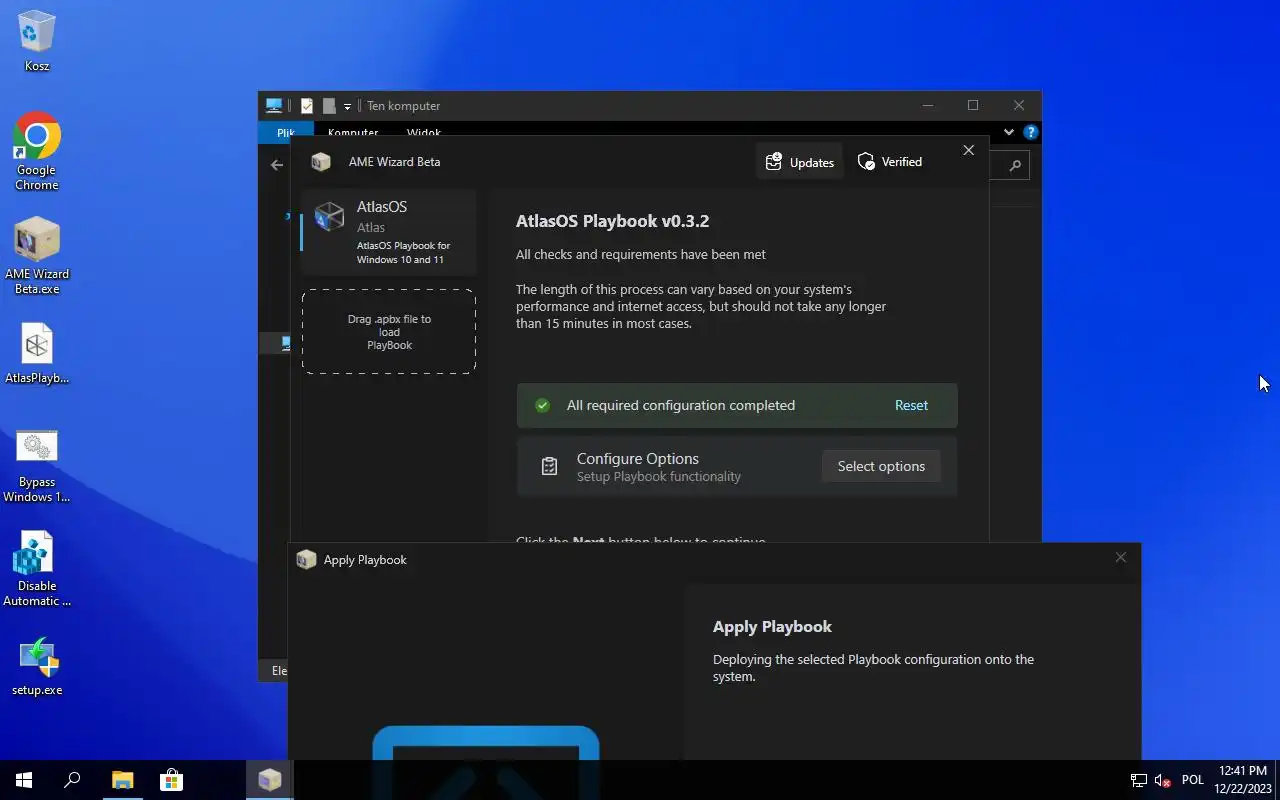The height and width of the screenshot is (800, 1280).
Task: Click the Configure Options label
Action: click(x=637, y=459)
